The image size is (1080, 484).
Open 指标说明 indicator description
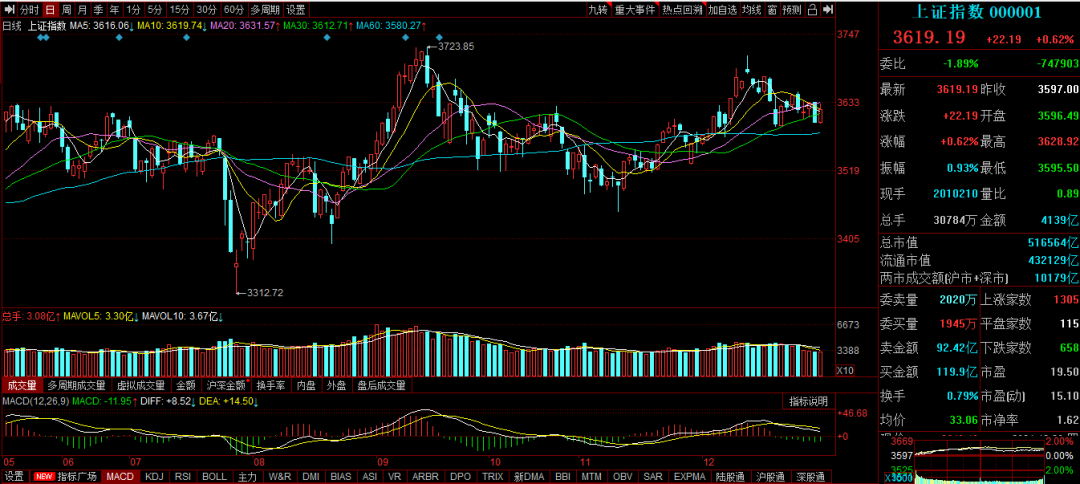808,401
